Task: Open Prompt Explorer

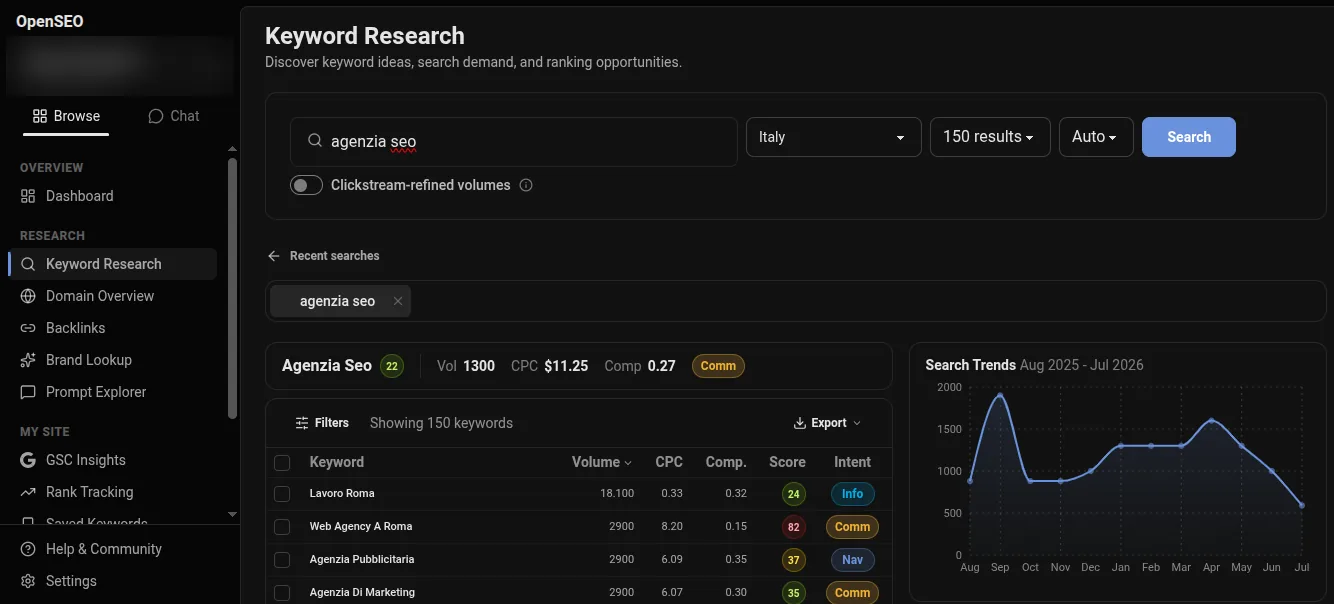Action: click(112, 392)
